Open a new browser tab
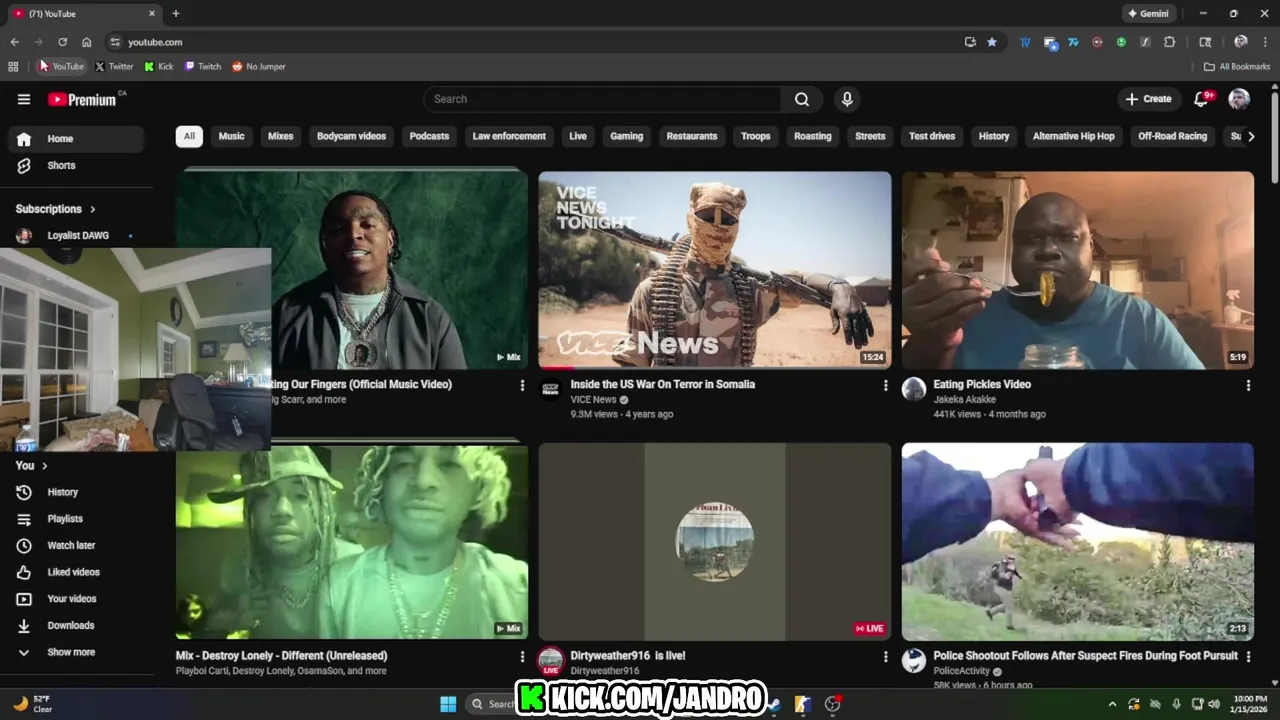The image size is (1280, 720). point(175,14)
